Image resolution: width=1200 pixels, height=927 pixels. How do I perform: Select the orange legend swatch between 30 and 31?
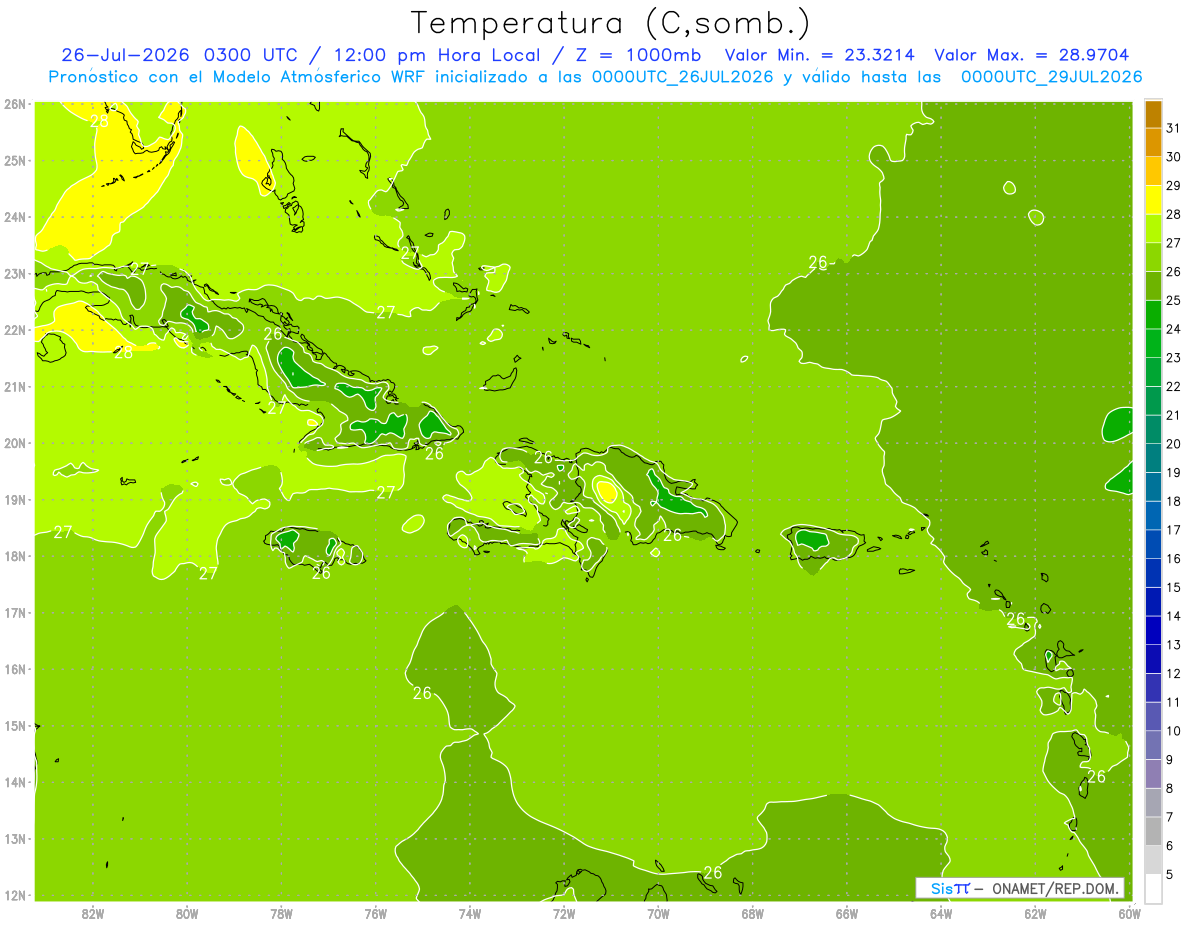pos(1153,142)
